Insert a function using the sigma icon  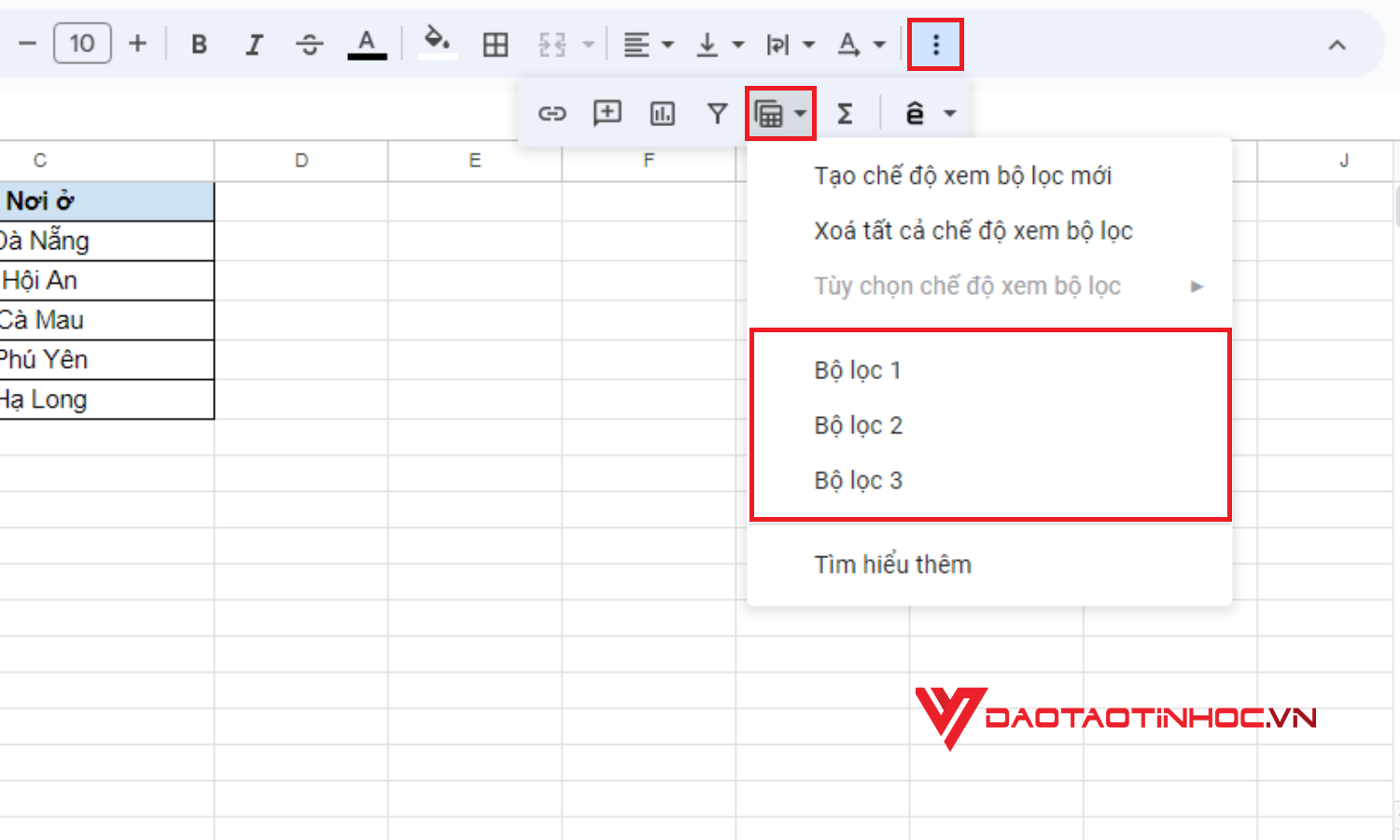845,113
